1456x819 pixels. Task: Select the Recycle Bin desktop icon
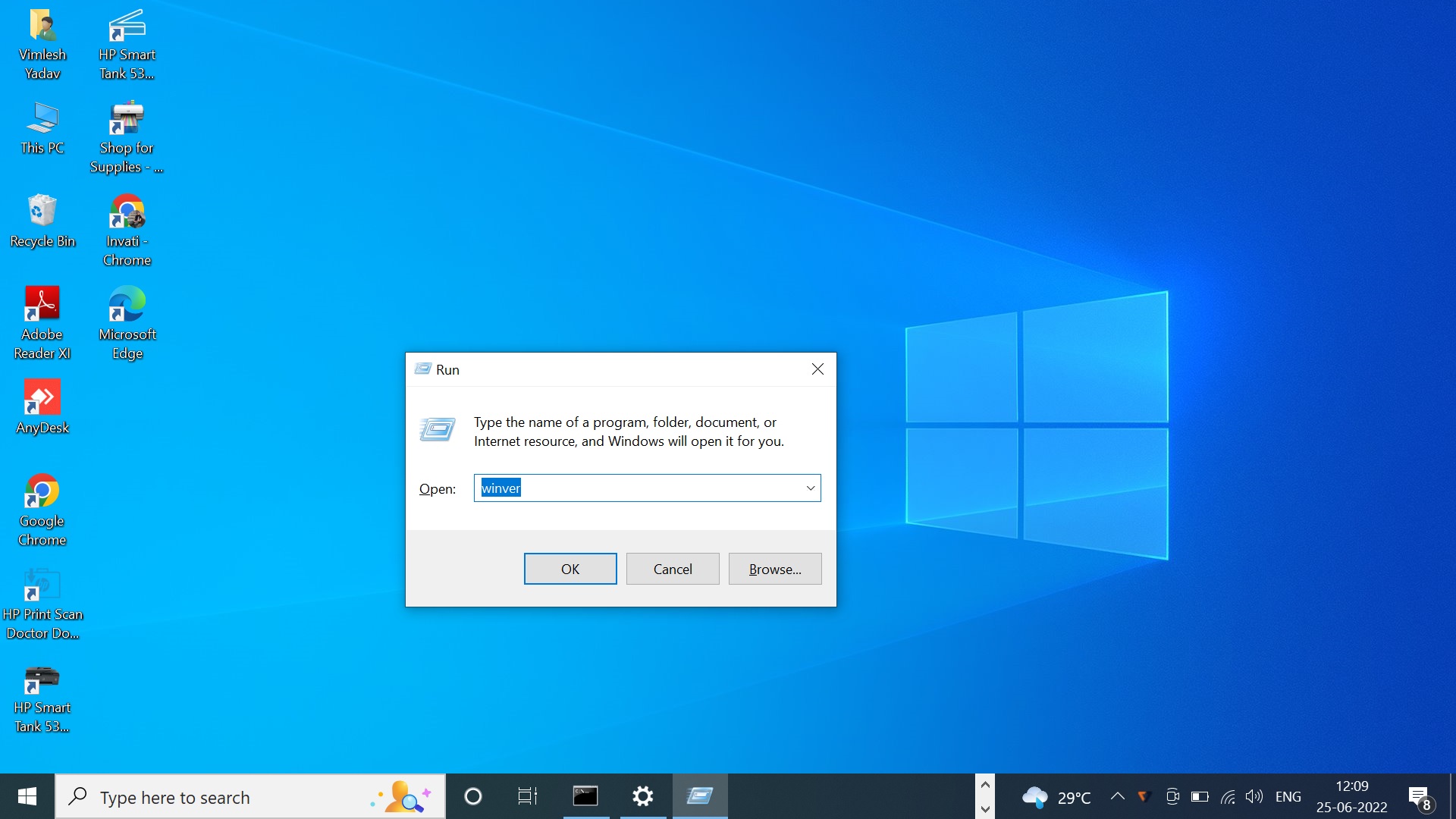(x=42, y=220)
